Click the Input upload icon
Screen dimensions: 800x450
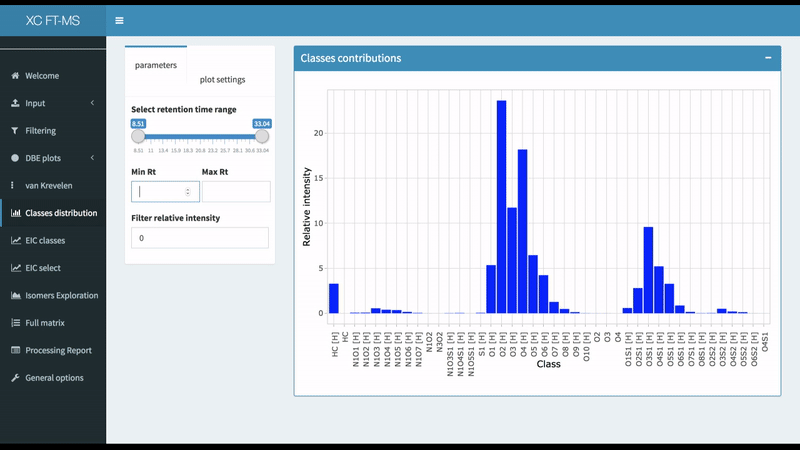click(15, 103)
